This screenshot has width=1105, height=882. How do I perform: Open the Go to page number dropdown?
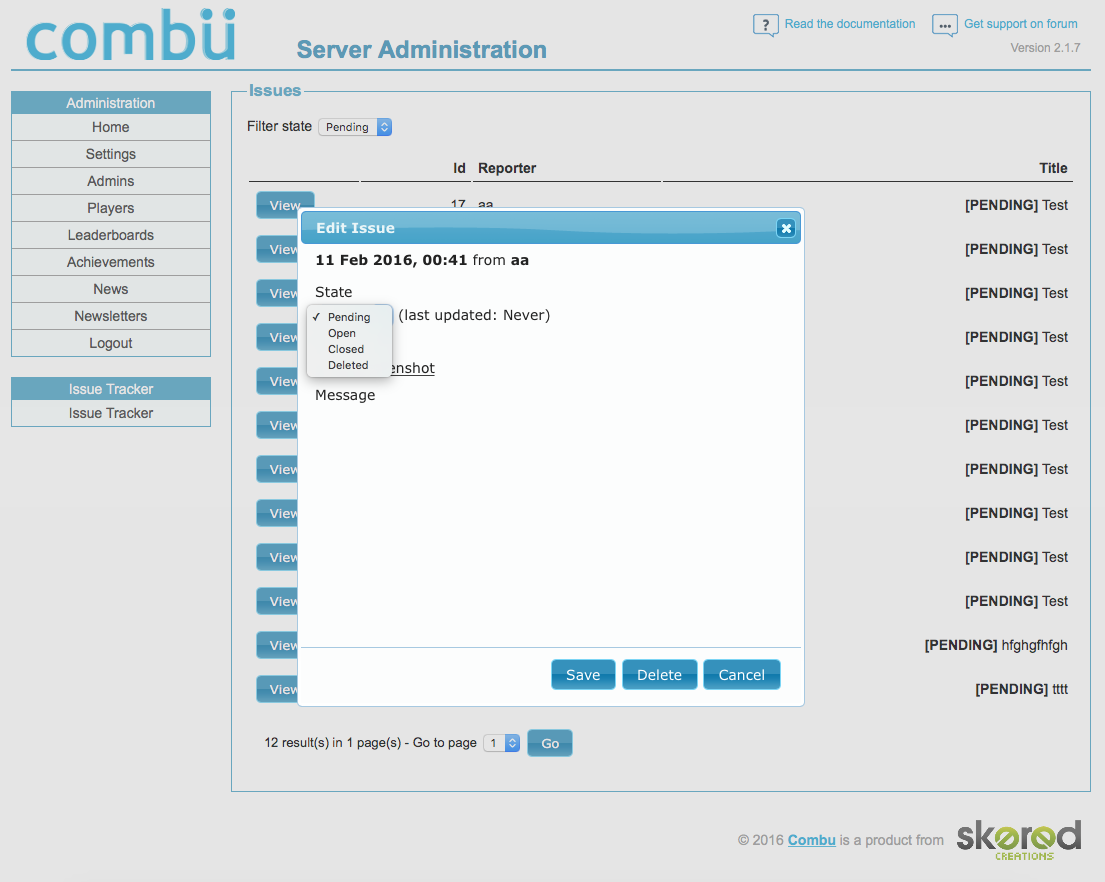point(501,743)
